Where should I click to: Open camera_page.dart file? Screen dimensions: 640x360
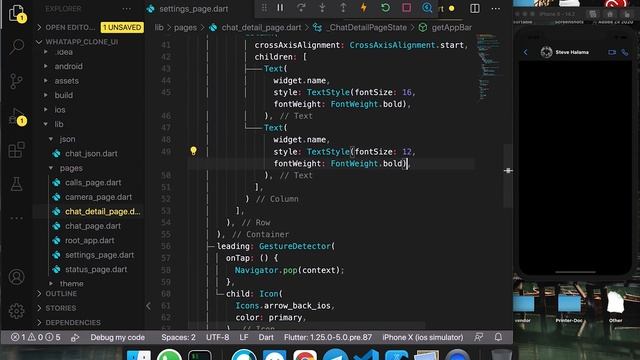tap(98, 197)
